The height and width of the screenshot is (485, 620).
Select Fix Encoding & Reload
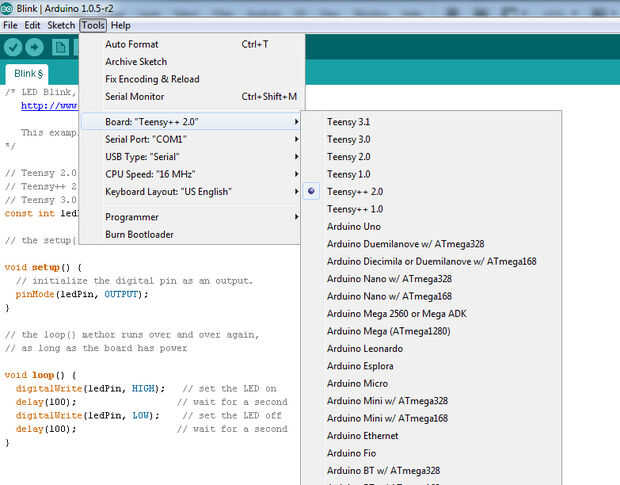(192, 79)
